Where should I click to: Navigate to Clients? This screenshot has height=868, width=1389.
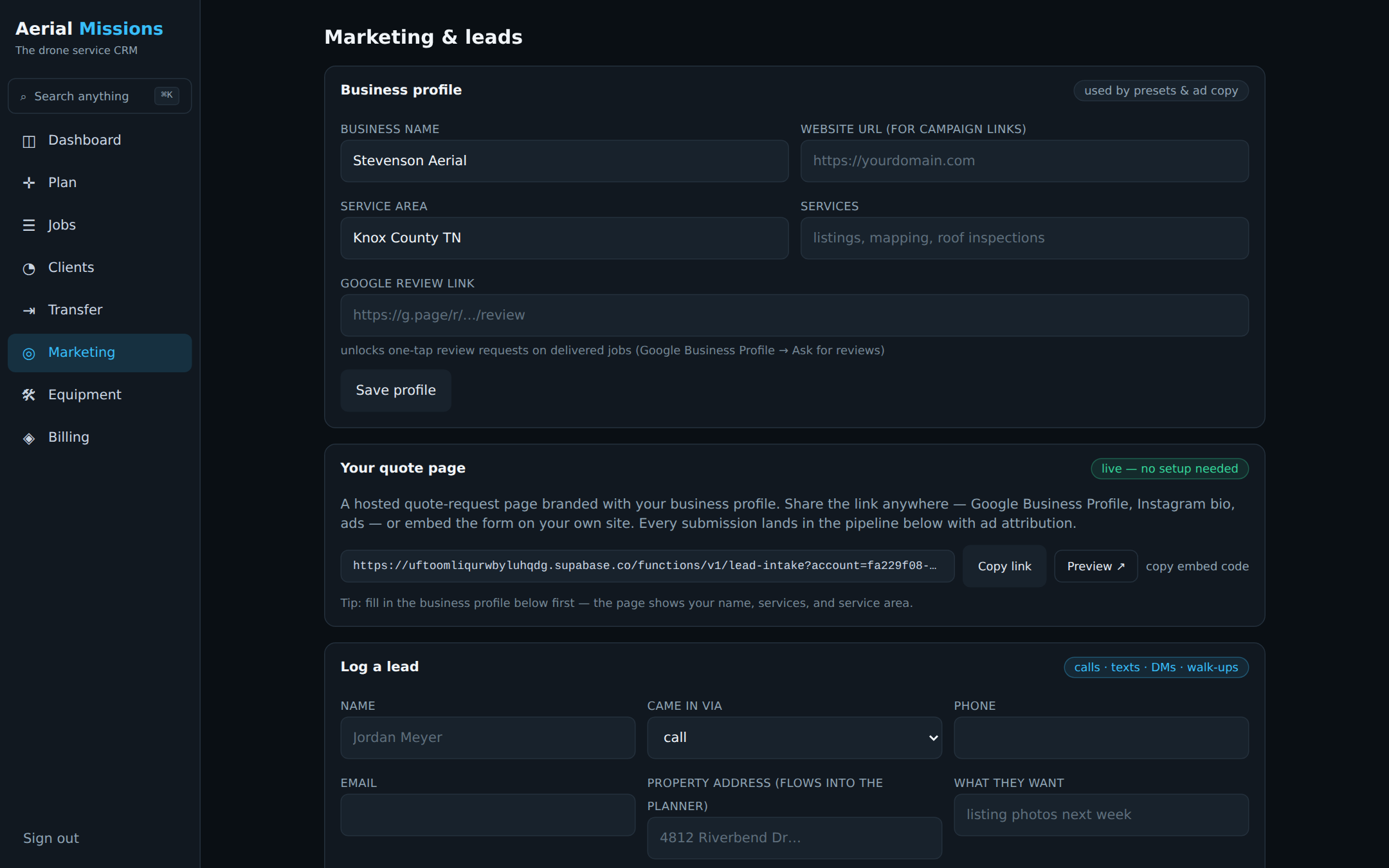pyautogui.click(x=100, y=267)
